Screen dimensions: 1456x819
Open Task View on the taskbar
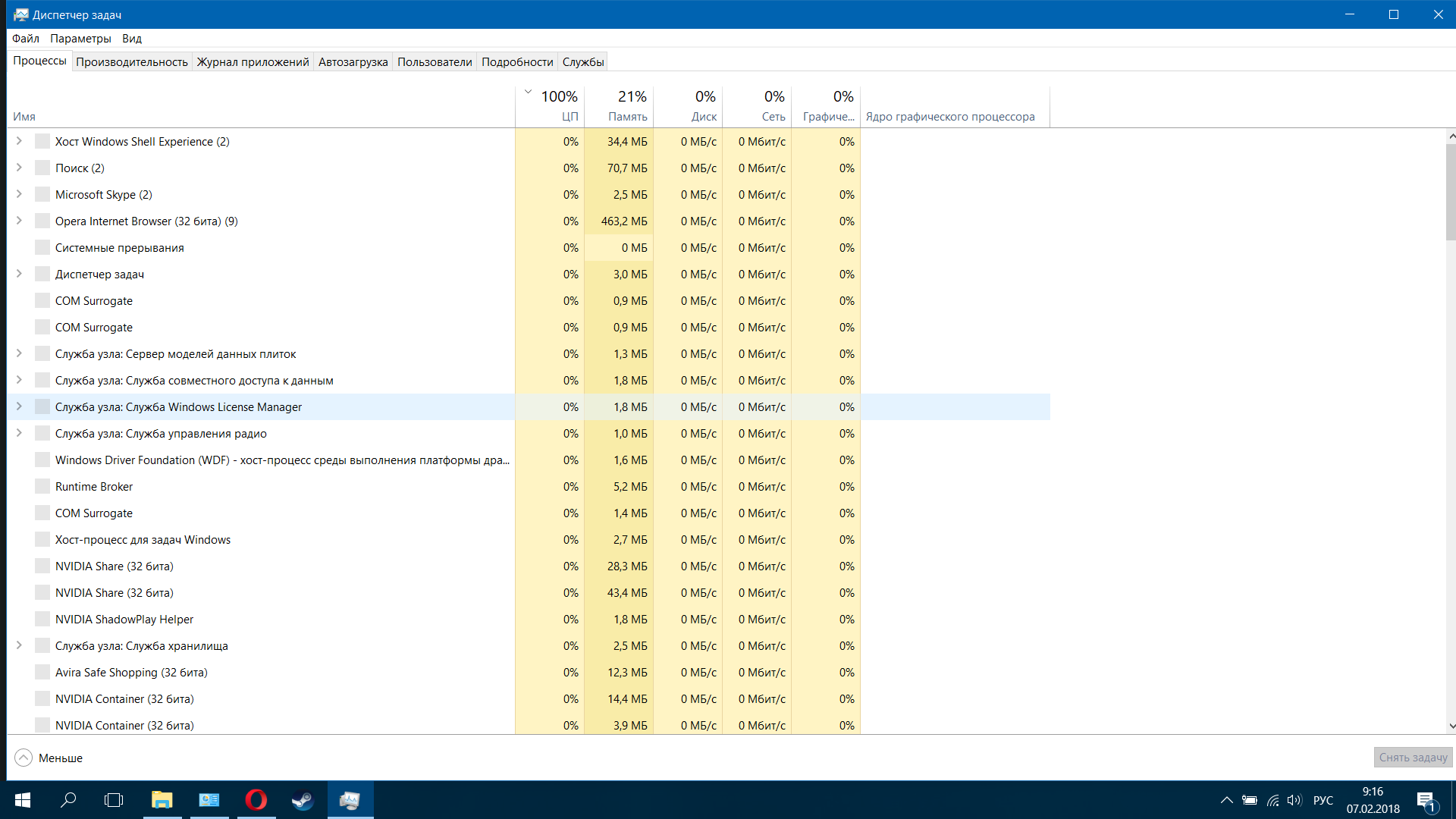point(114,800)
